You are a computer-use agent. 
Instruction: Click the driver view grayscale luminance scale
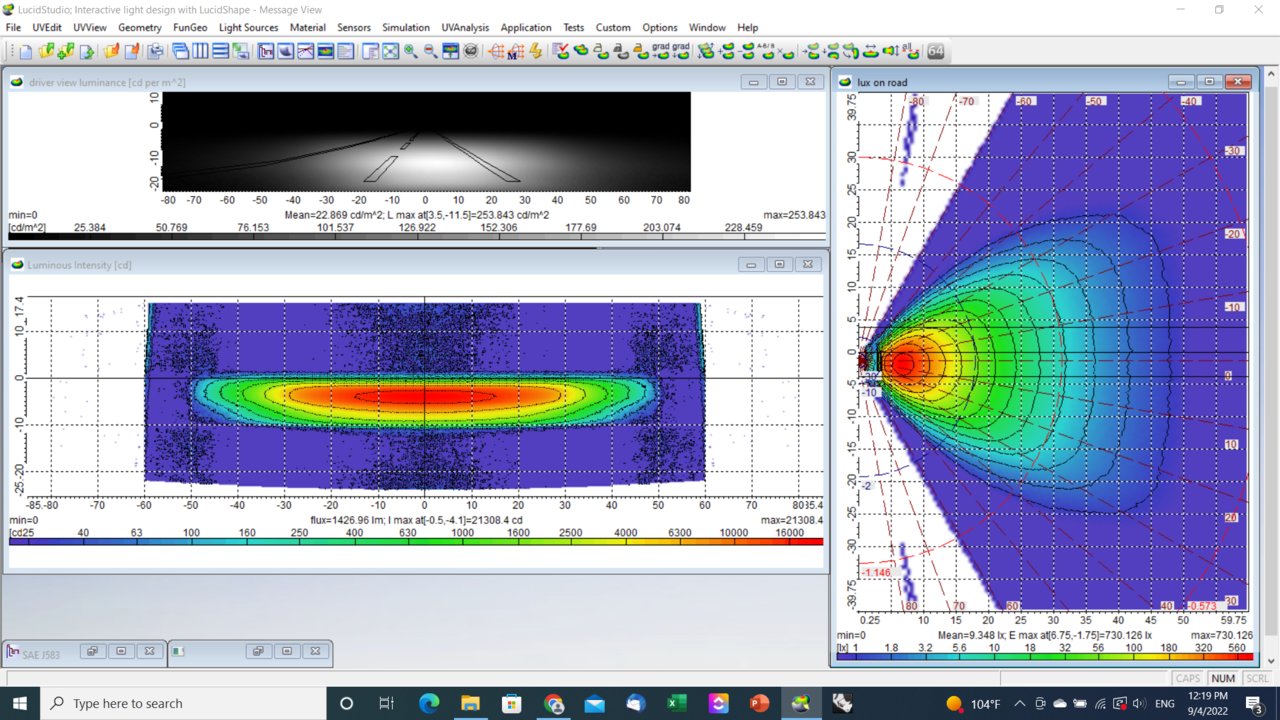tap(415, 236)
